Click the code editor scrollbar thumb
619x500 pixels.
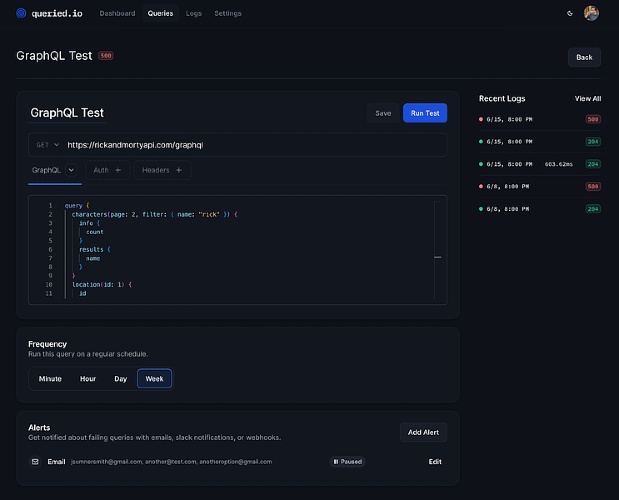coord(438,257)
